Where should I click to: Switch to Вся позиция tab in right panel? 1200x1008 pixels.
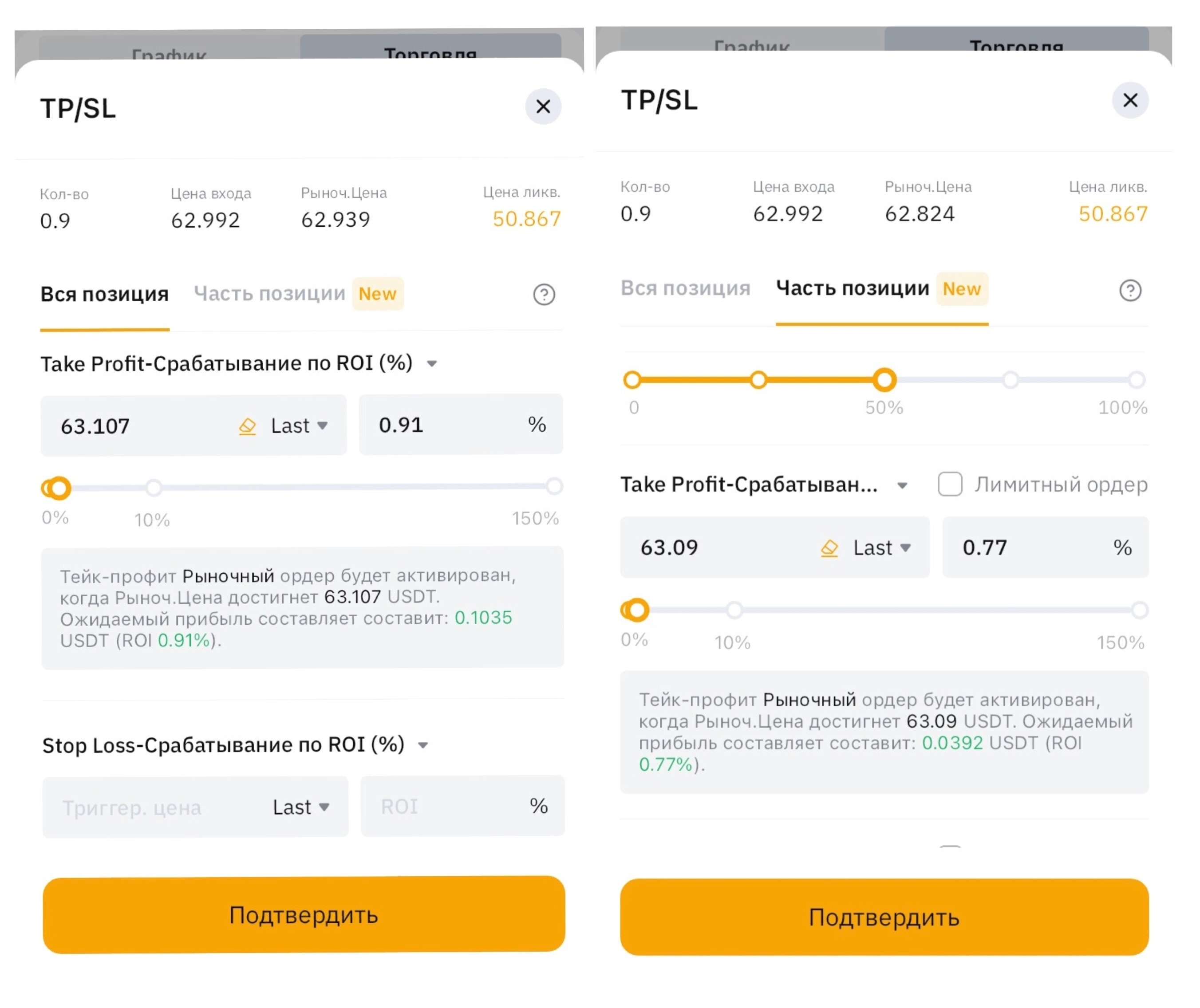[x=685, y=288]
